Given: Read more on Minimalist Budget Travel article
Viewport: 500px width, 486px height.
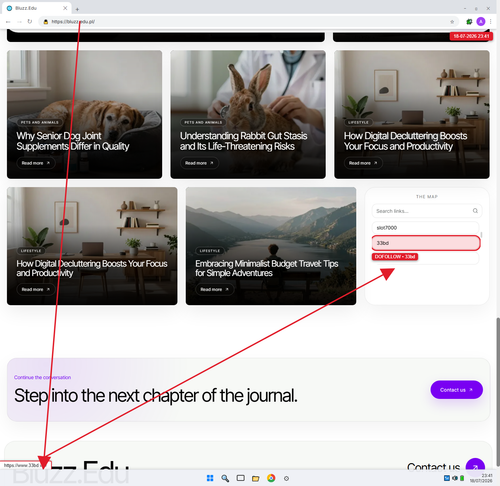Looking at the screenshot, I should point(214,289).
